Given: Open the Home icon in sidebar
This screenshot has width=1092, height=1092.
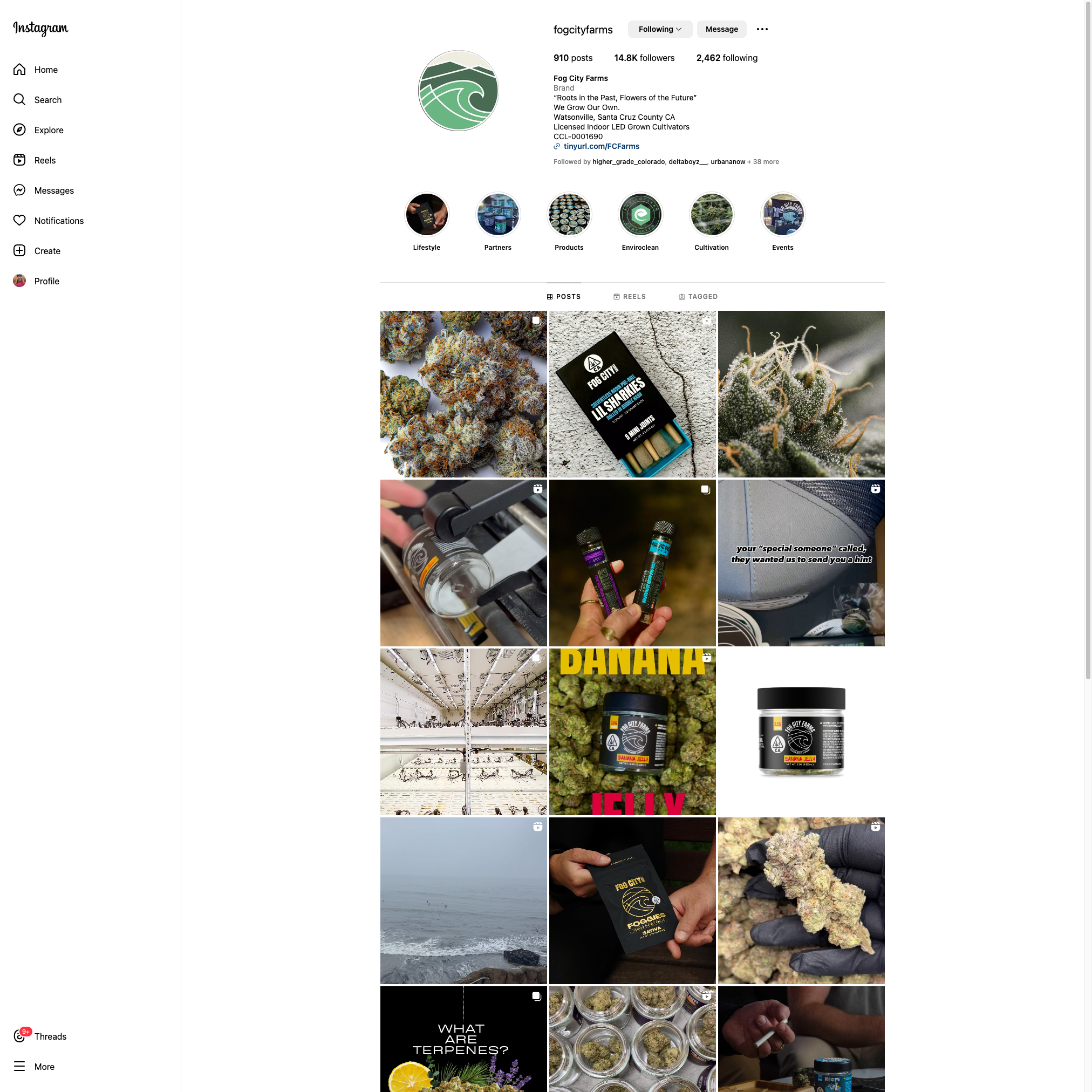Looking at the screenshot, I should click(x=19, y=70).
